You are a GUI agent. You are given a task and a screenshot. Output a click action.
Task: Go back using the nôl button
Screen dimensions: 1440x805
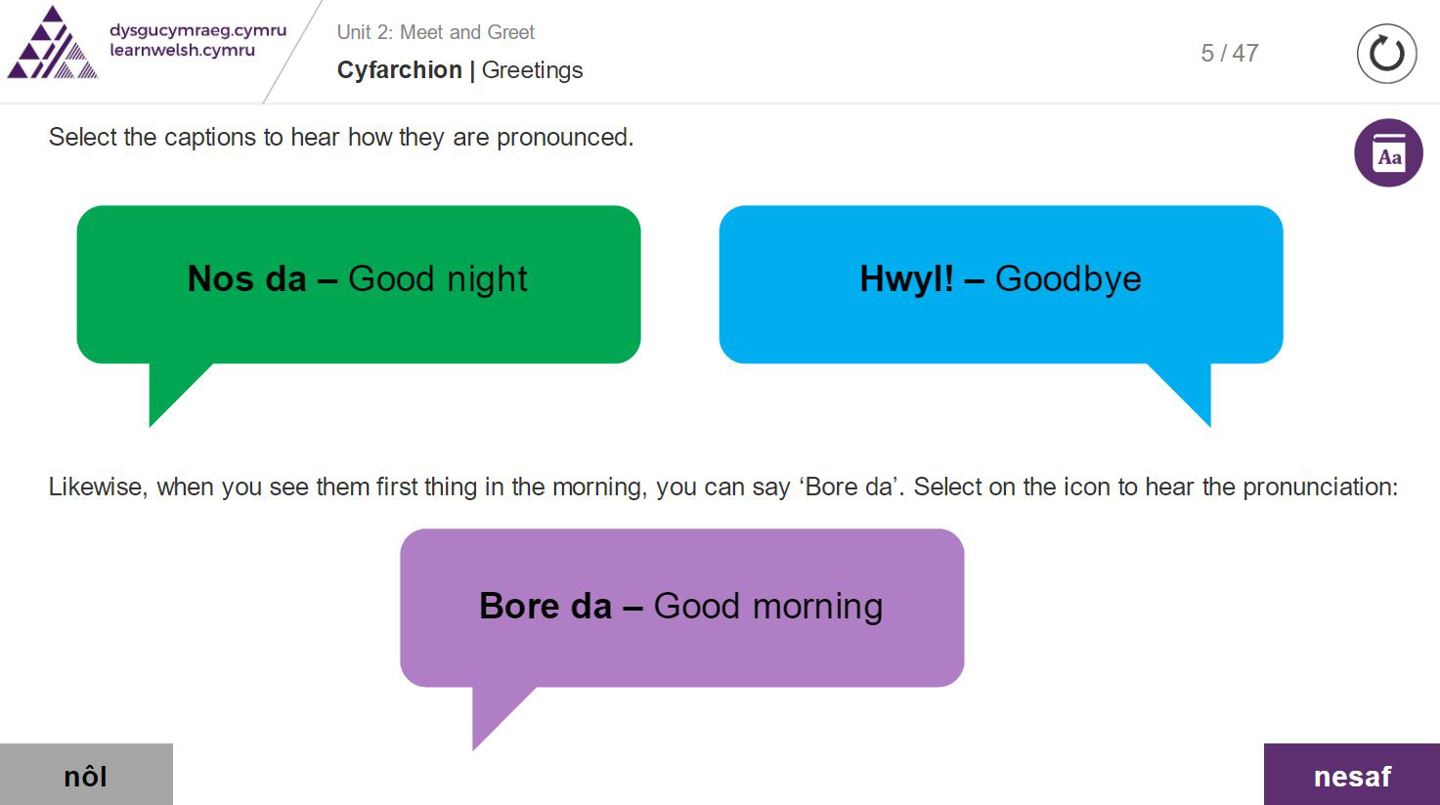86,775
